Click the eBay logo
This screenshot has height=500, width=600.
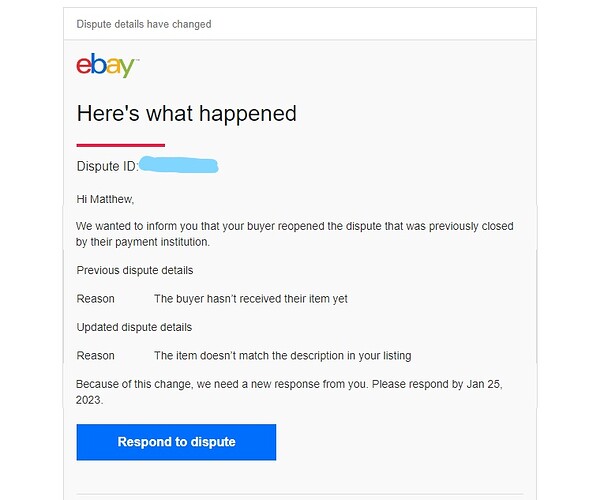tap(108, 65)
